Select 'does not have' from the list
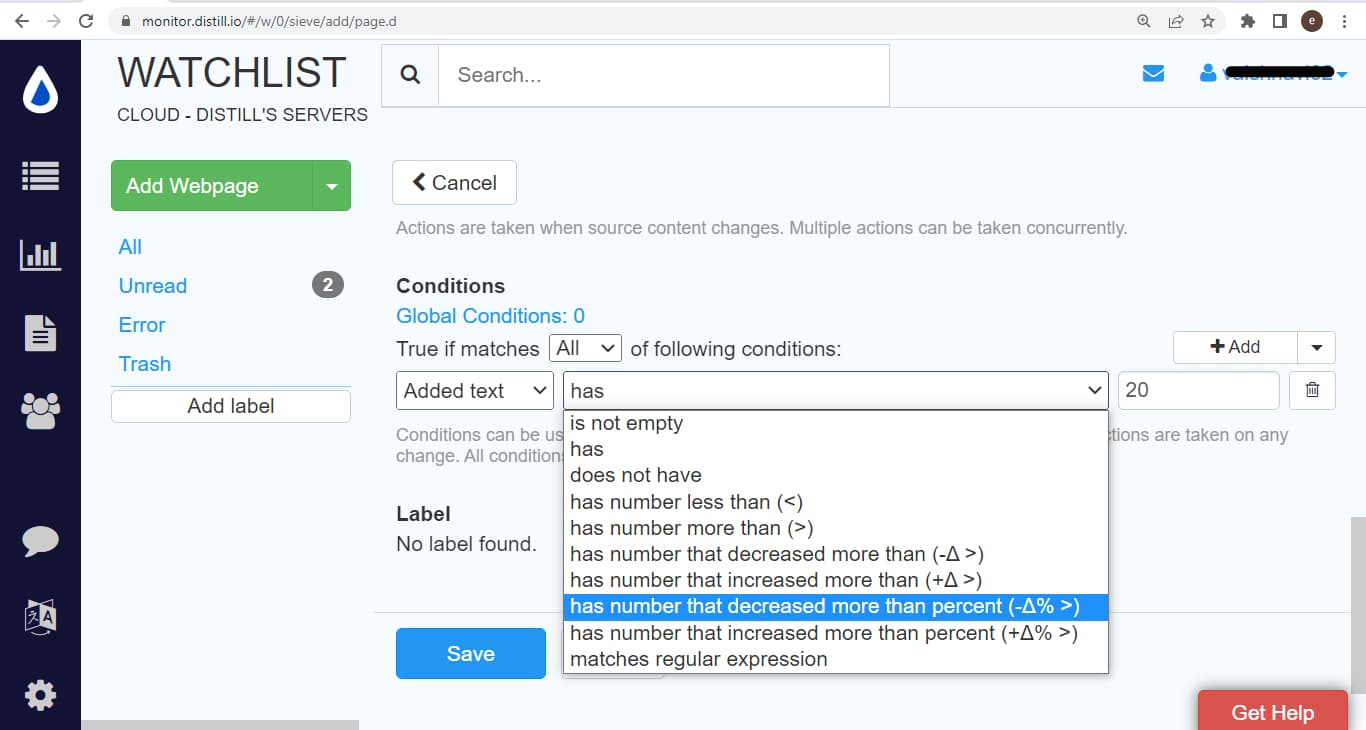Viewport: 1366px width, 730px height. (635, 475)
